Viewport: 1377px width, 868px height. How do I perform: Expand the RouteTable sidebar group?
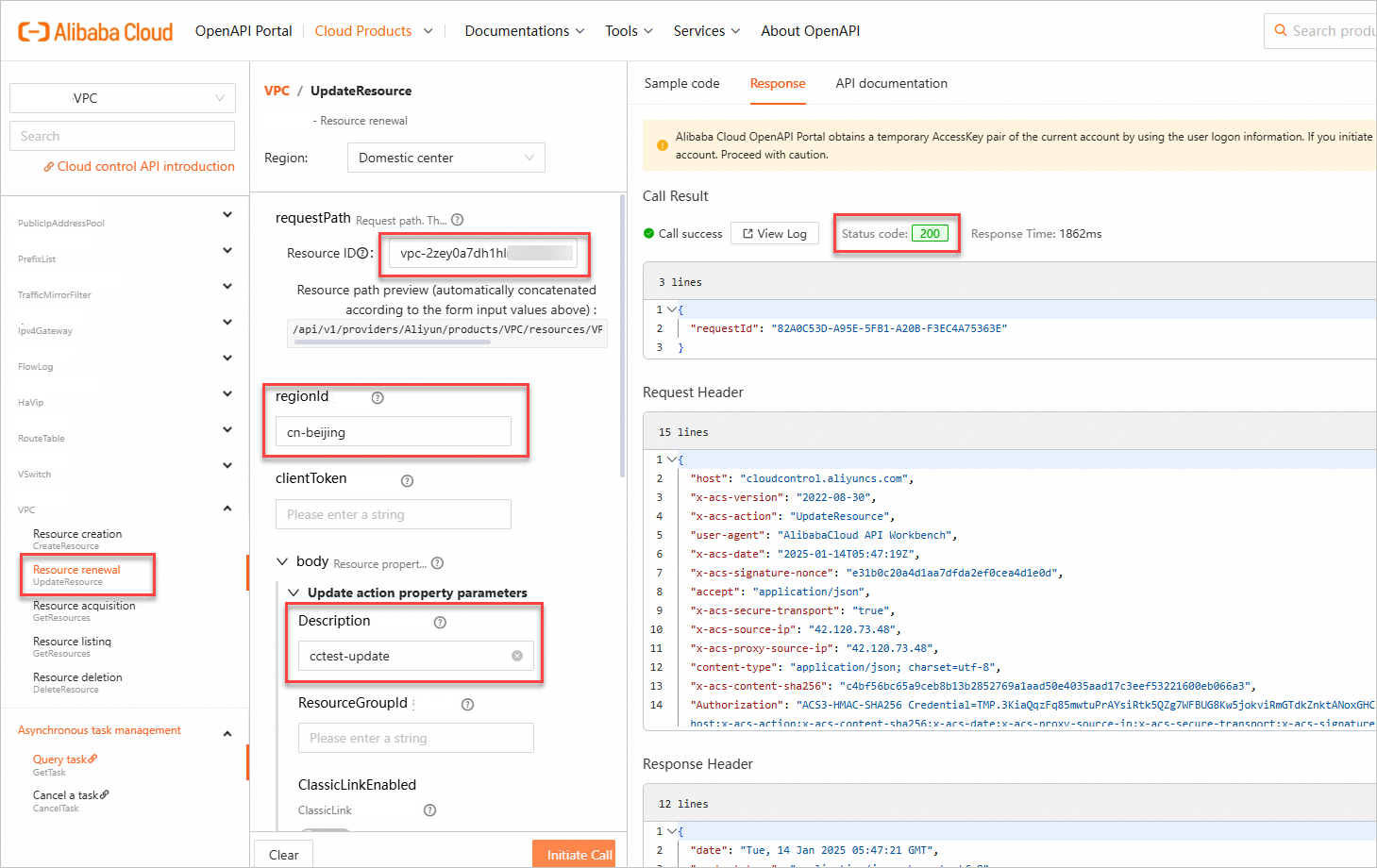click(x=227, y=430)
